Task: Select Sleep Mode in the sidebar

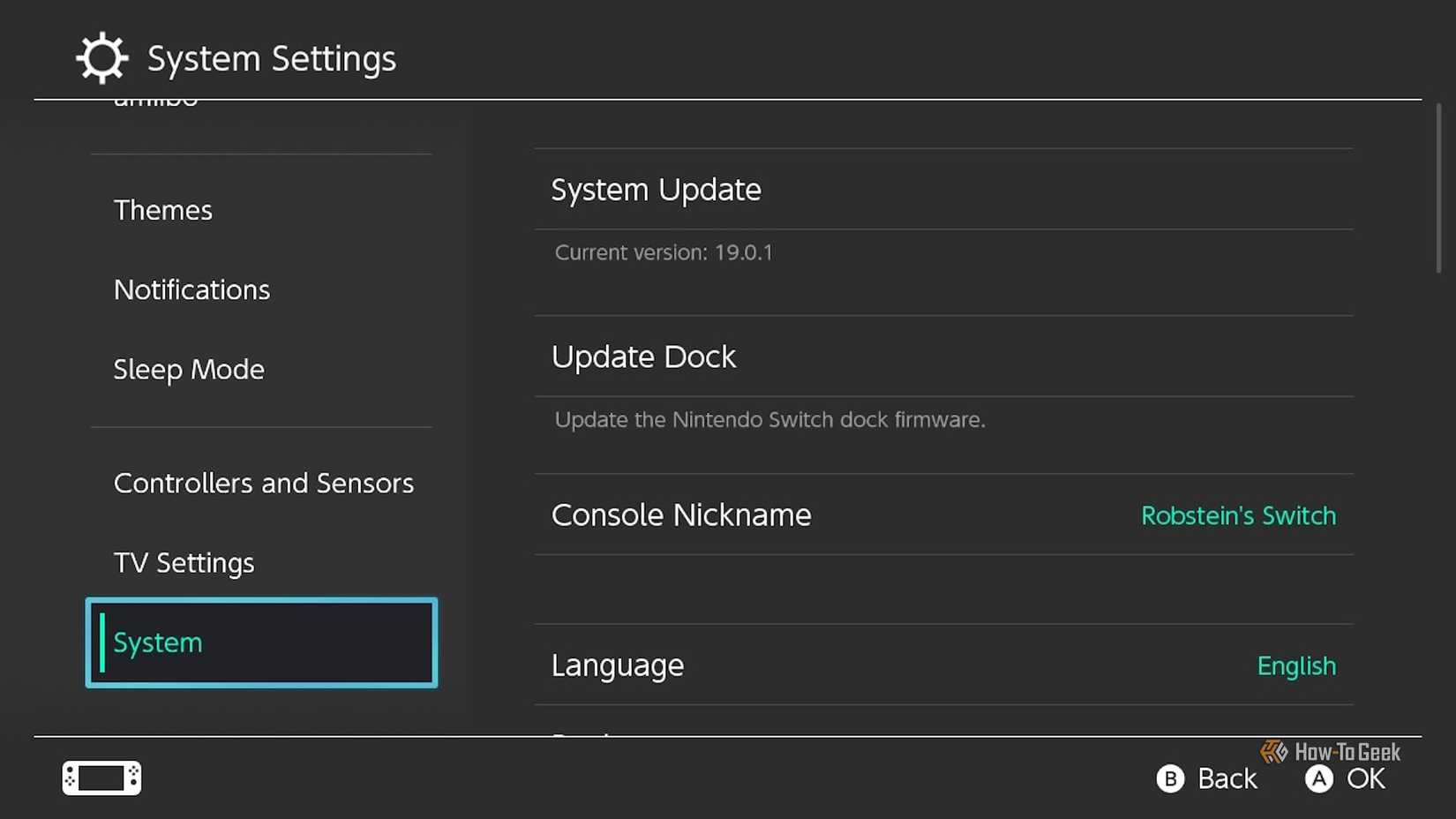Action: tap(189, 369)
